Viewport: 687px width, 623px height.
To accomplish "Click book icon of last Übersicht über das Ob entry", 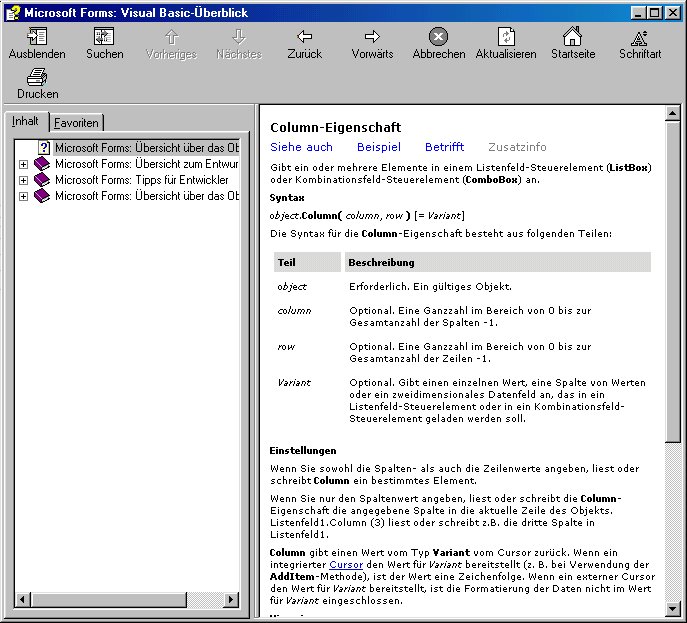I will click(42, 196).
